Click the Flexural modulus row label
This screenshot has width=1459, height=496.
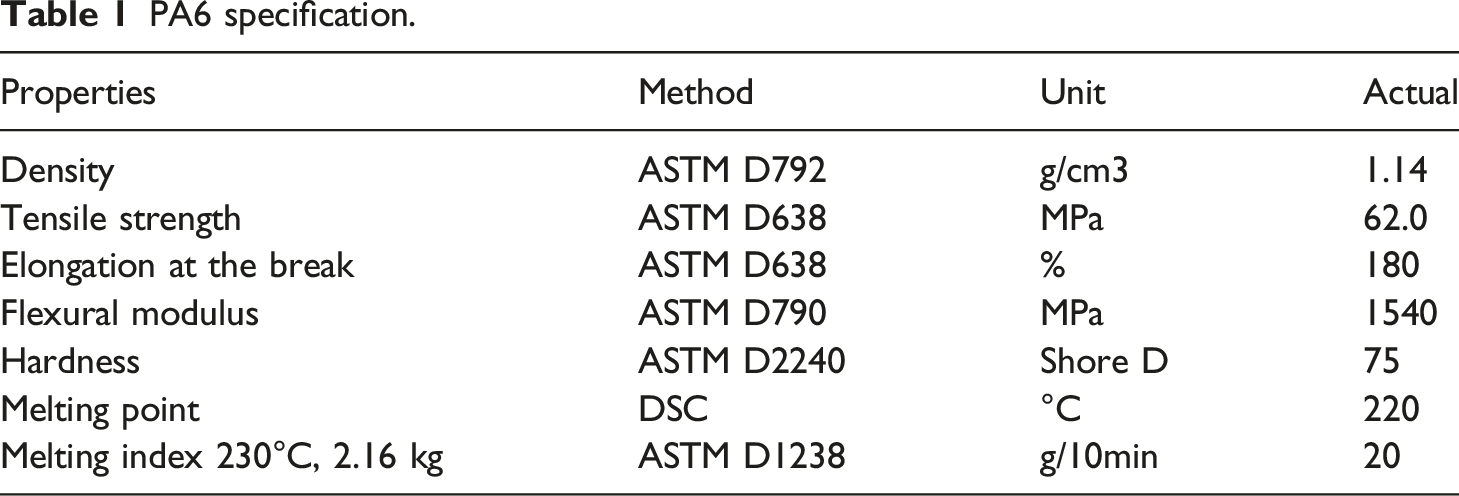pos(129,313)
